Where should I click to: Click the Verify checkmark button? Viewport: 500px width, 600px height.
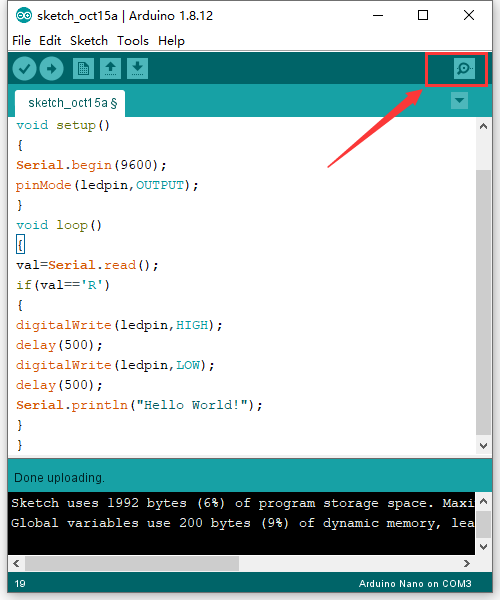coord(24,69)
